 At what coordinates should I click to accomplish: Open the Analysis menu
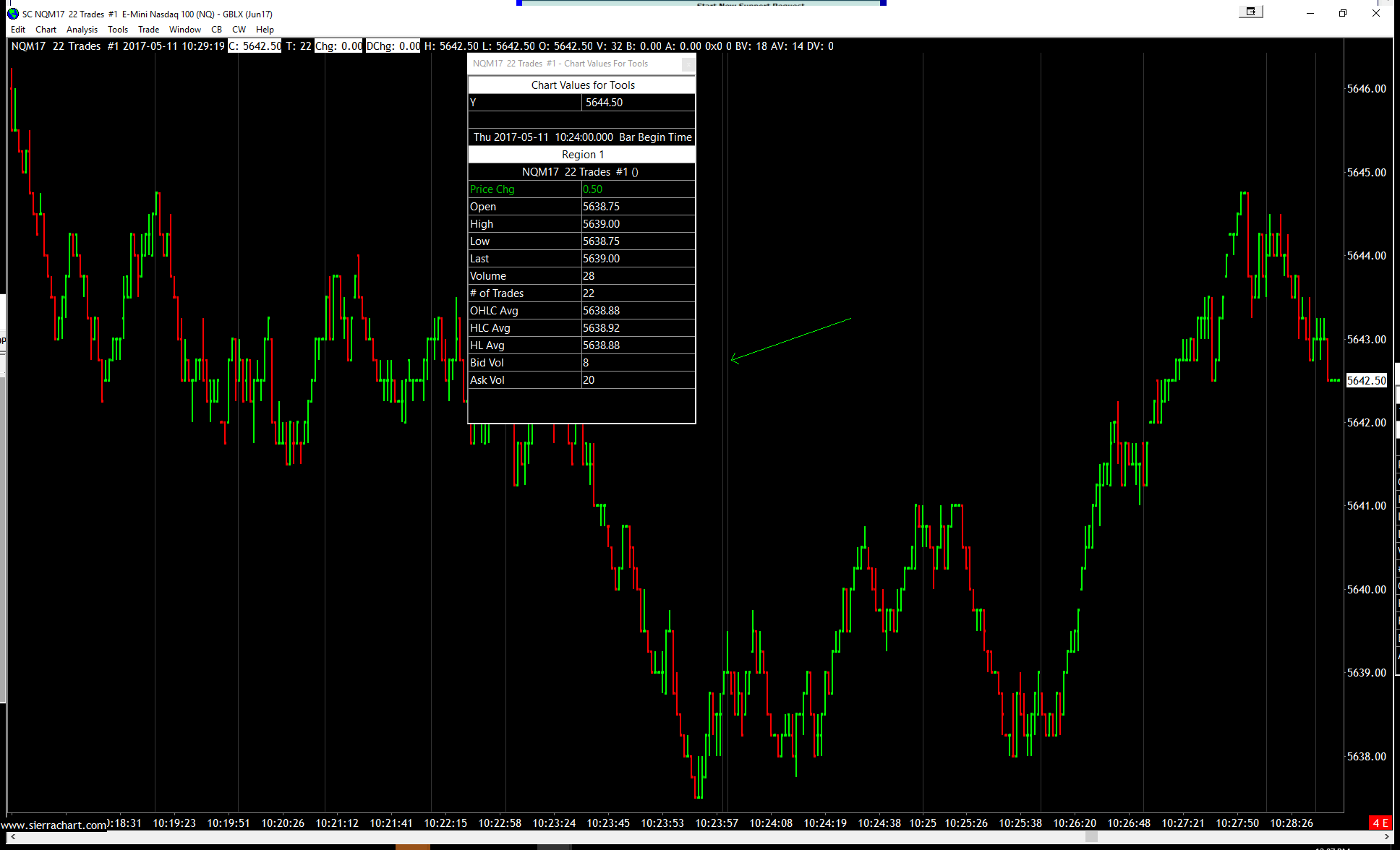[82, 30]
